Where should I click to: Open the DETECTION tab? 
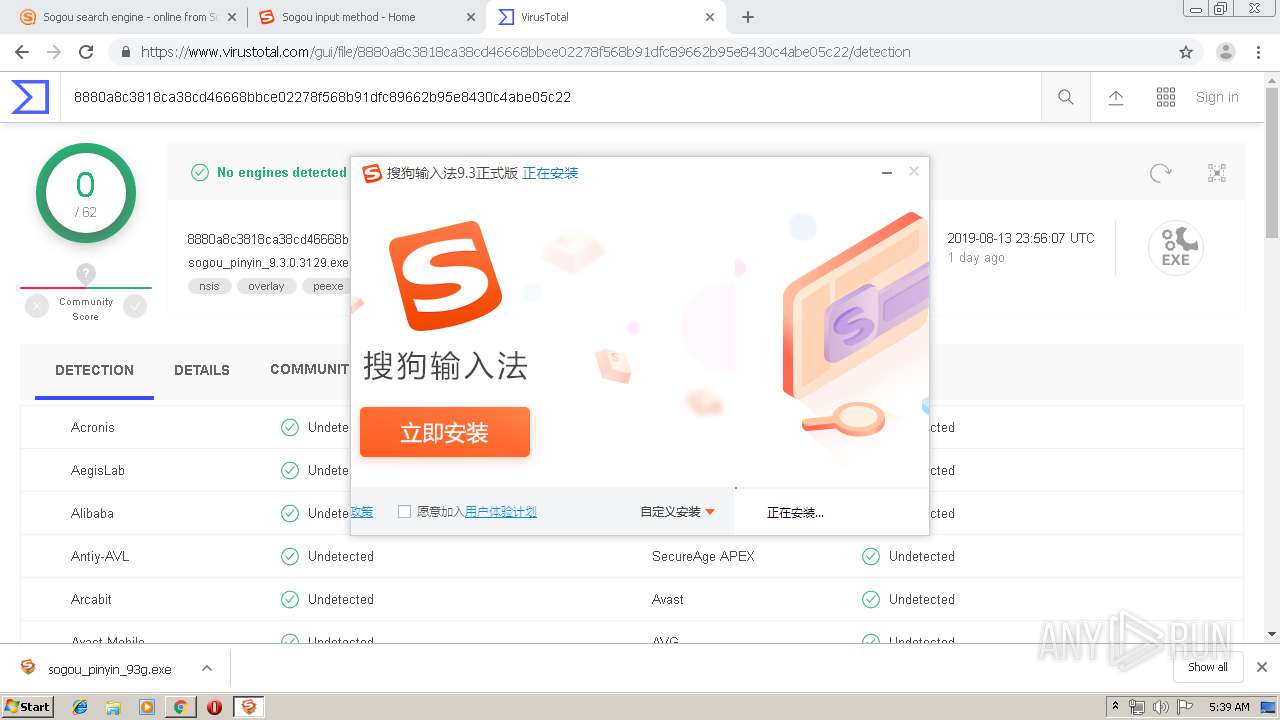pyautogui.click(x=94, y=370)
